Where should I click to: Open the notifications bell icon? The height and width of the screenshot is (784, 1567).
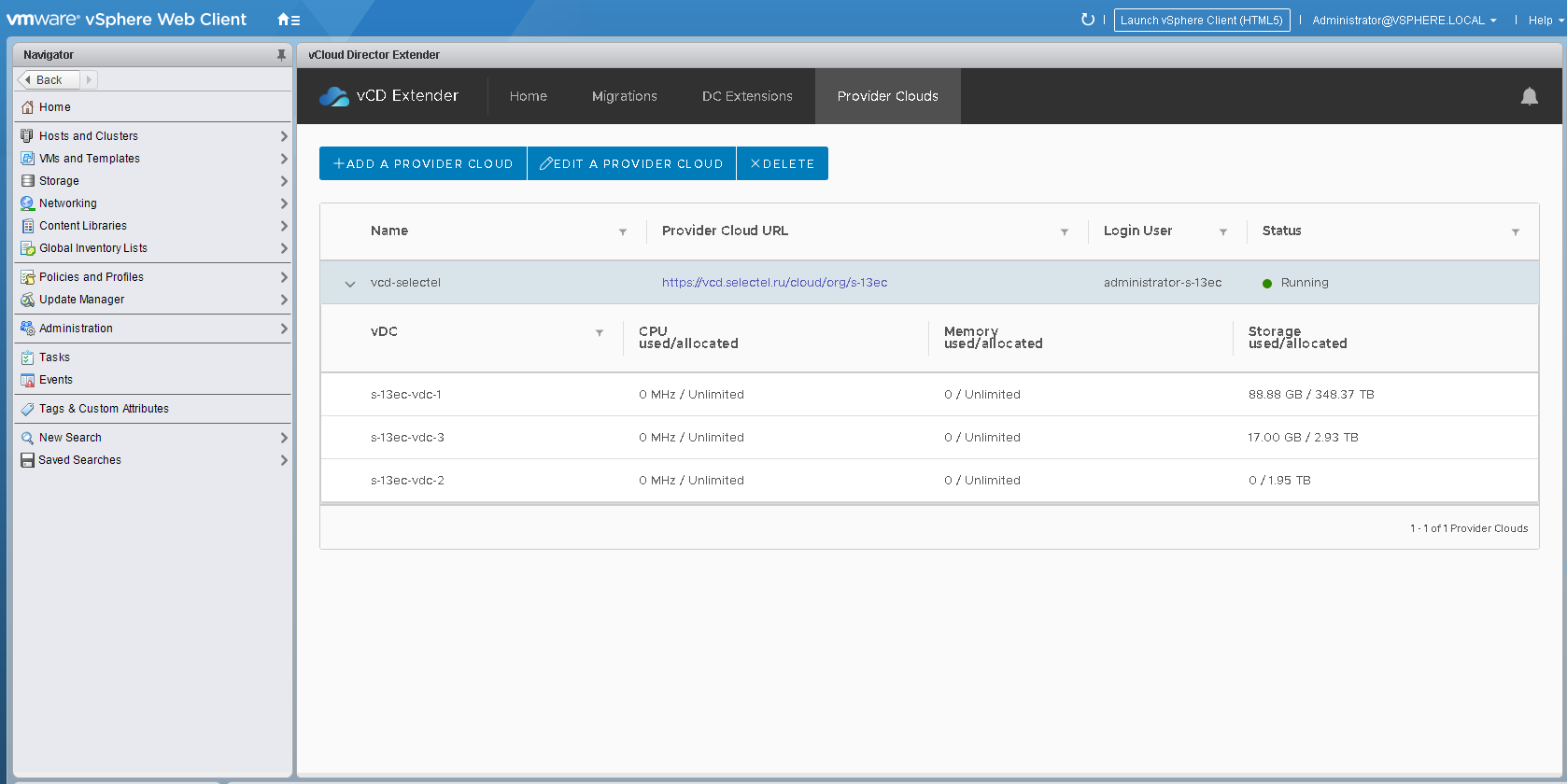(x=1529, y=96)
